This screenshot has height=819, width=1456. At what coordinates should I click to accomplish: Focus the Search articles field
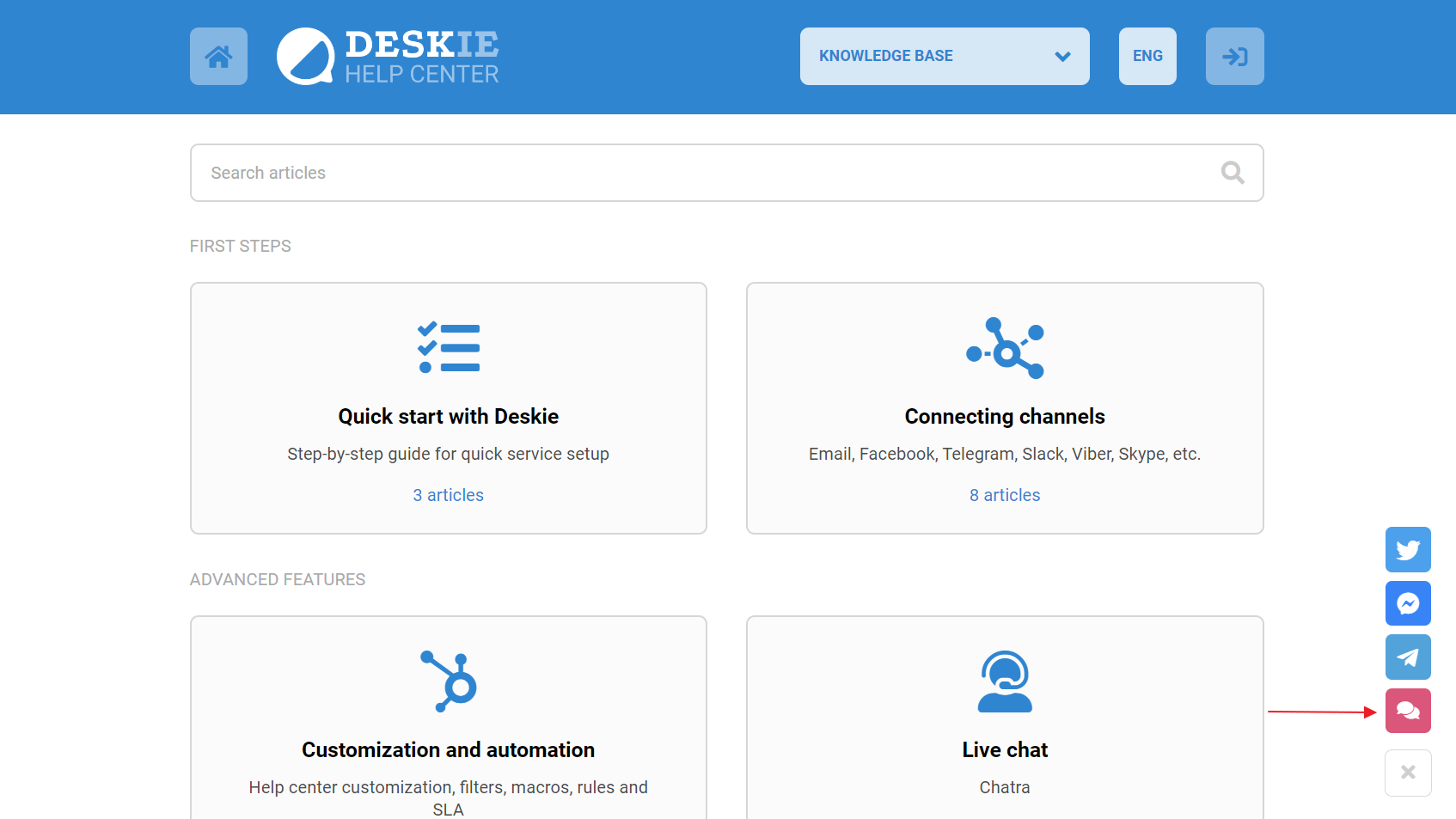[x=726, y=173]
